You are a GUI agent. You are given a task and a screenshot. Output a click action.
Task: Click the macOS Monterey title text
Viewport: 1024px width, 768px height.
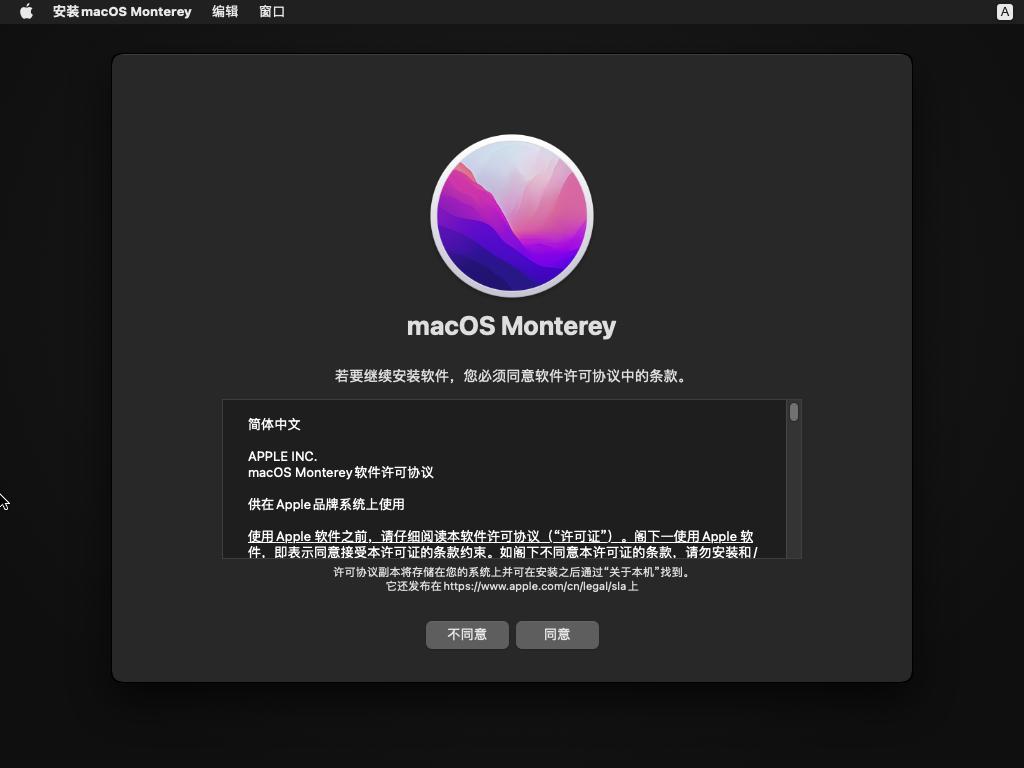[511, 325]
